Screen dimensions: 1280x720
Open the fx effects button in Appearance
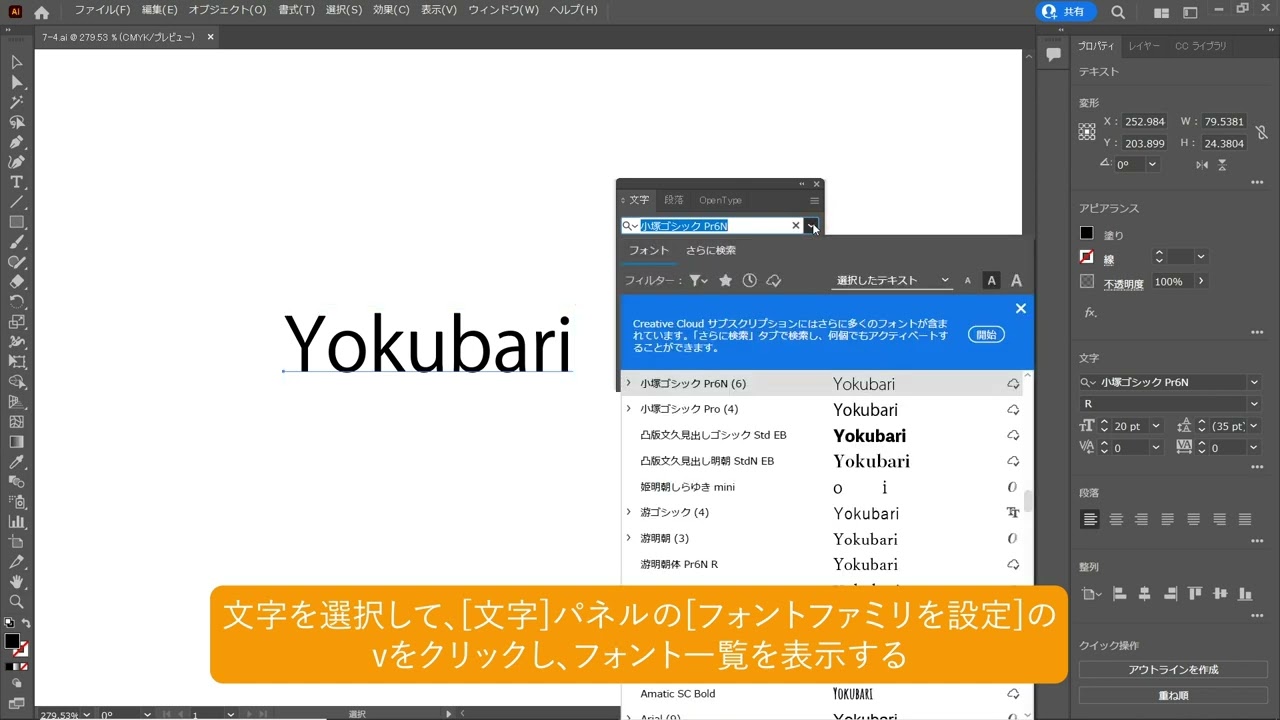[x=1091, y=312]
